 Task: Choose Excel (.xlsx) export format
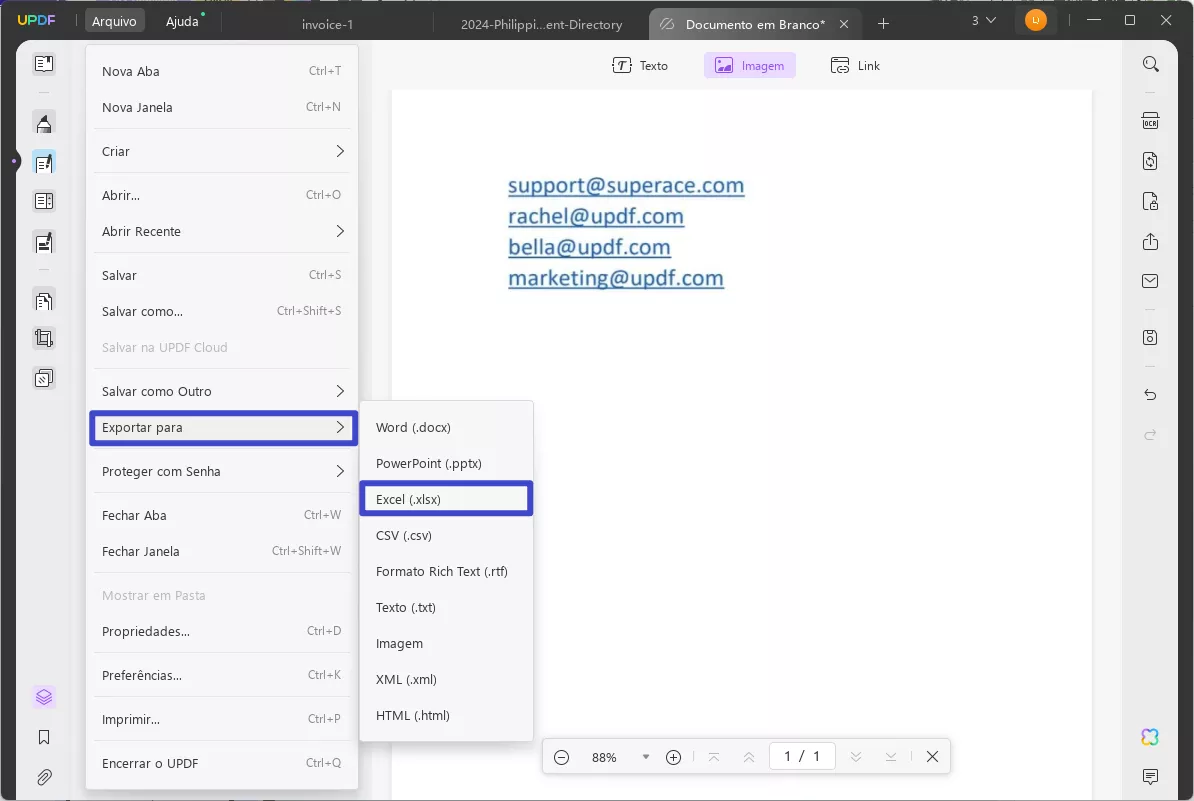(446, 499)
